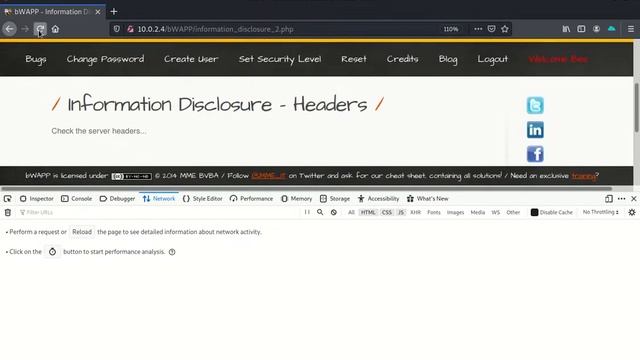Viewport: 640px width, 360px height.
Task: Toggle responsive design mode
Action: pyautogui.click(x=609, y=199)
